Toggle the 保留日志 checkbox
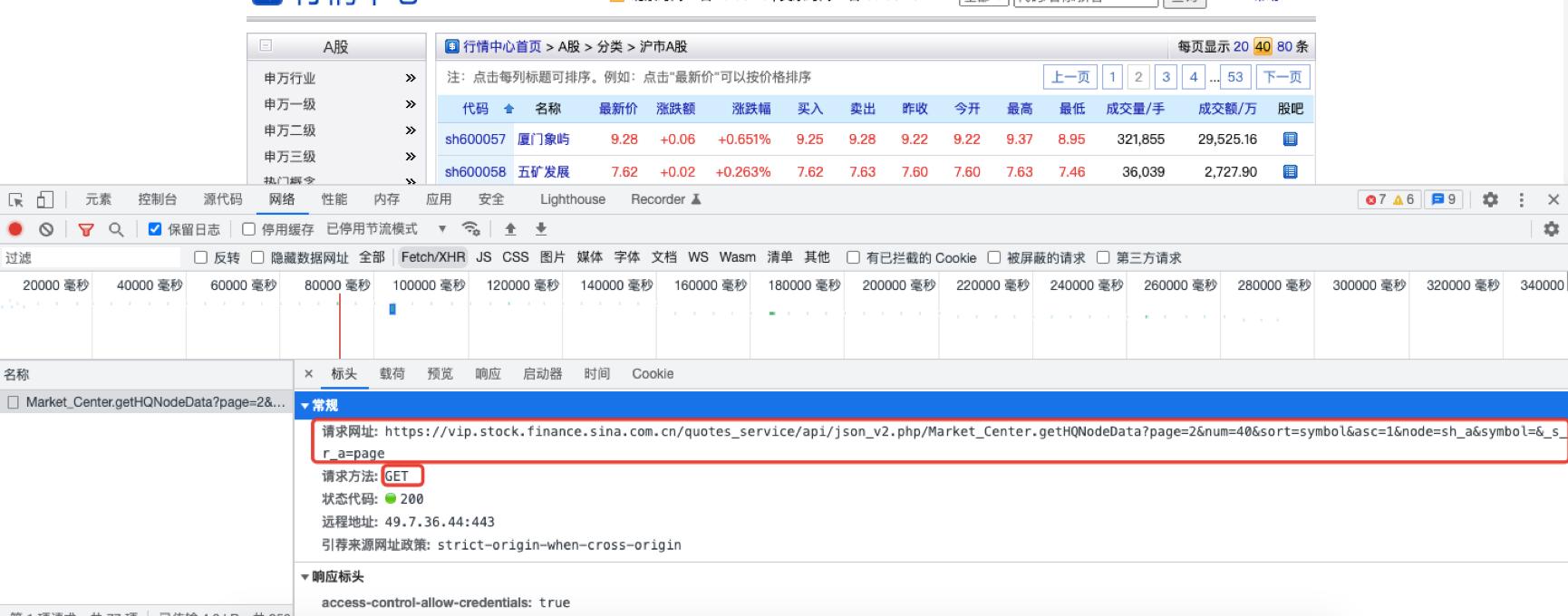Image resolution: width=1568 pixels, height=616 pixels. (154, 229)
